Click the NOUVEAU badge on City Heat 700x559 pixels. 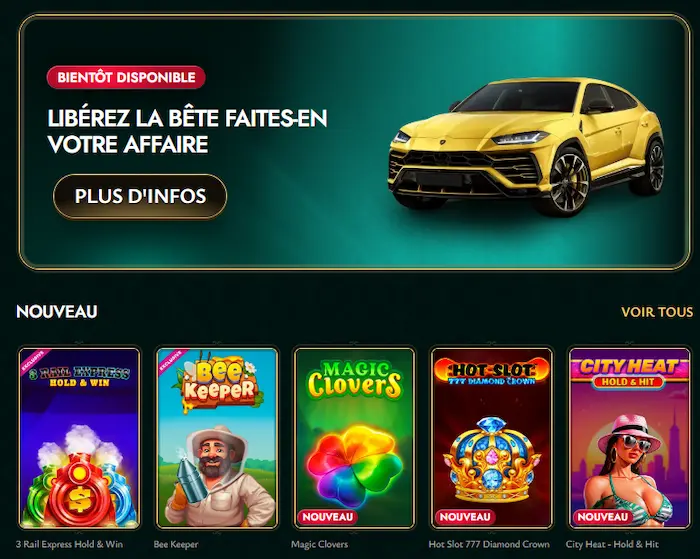click(602, 517)
